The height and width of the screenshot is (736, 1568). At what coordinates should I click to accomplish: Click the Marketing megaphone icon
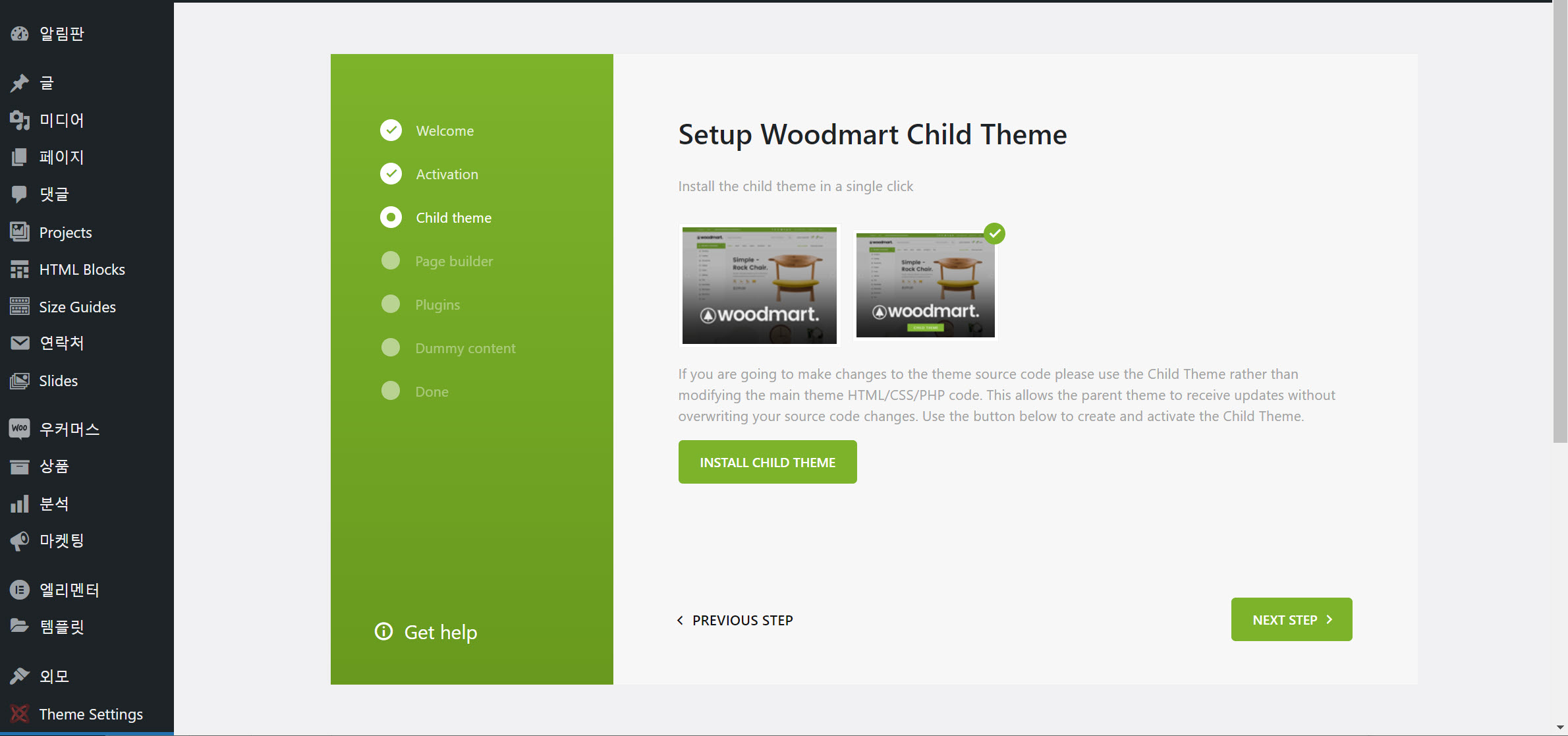point(20,541)
